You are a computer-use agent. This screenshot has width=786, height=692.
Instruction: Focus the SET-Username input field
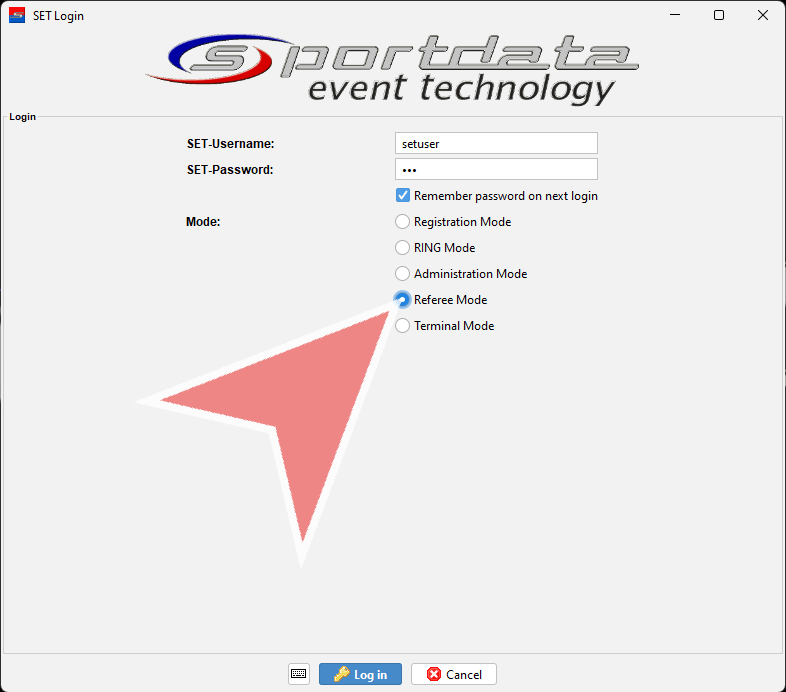[x=496, y=144]
